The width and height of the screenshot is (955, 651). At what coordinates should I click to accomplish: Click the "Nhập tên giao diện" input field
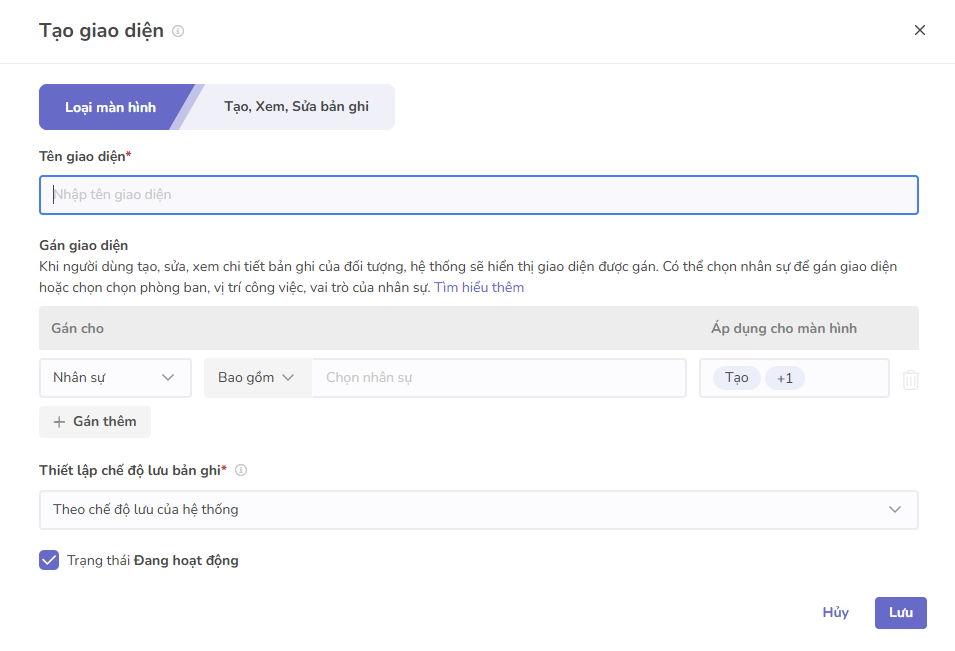[x=478, y=194]
